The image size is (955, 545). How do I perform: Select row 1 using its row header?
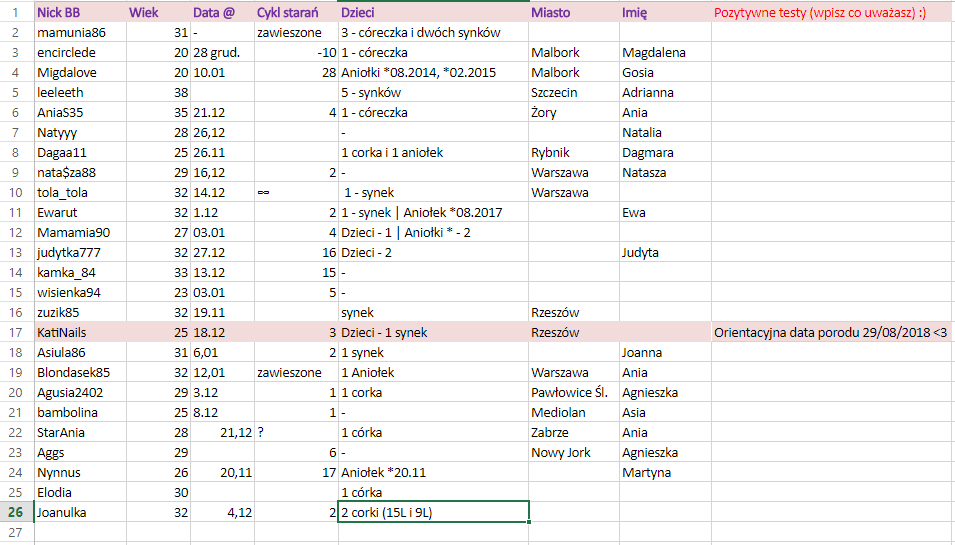[x=17, y=13]
